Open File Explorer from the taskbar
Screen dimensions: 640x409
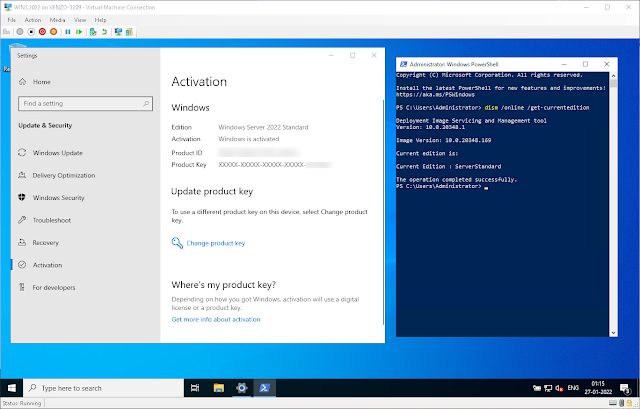(219, 388)
